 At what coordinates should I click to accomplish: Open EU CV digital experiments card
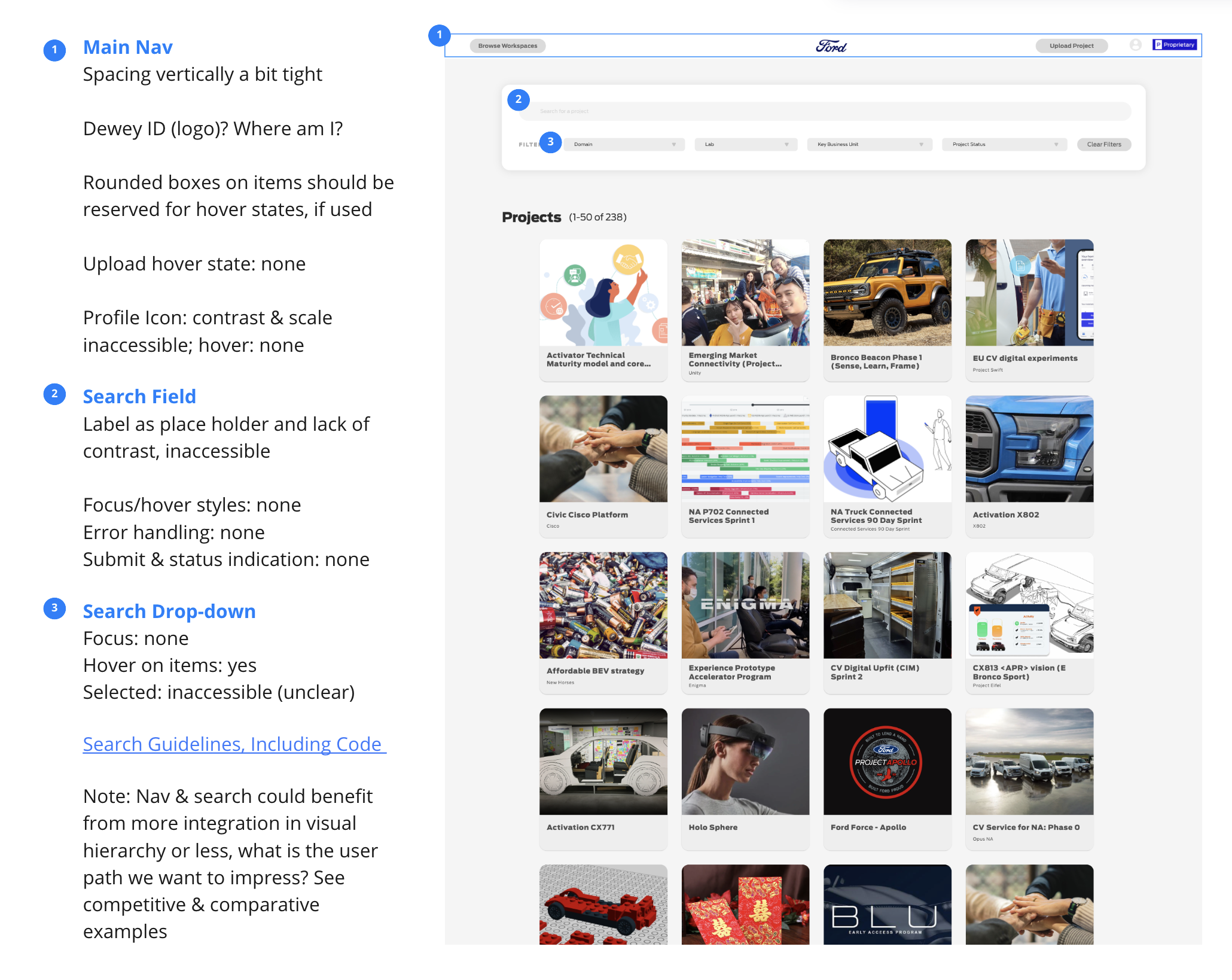(1029, 310)
